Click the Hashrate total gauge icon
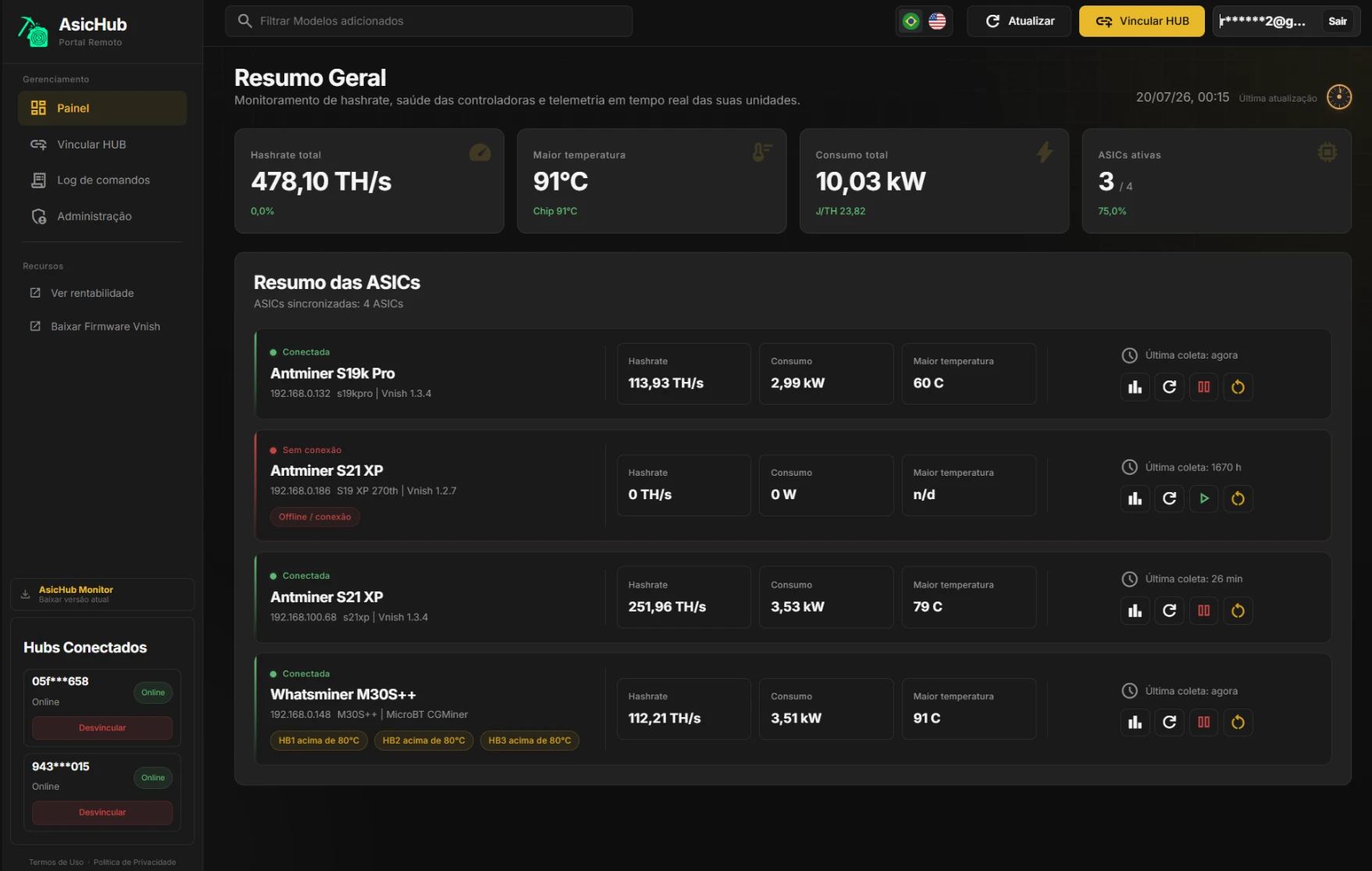Screen dimensions: 1372x871 [480, 152]
